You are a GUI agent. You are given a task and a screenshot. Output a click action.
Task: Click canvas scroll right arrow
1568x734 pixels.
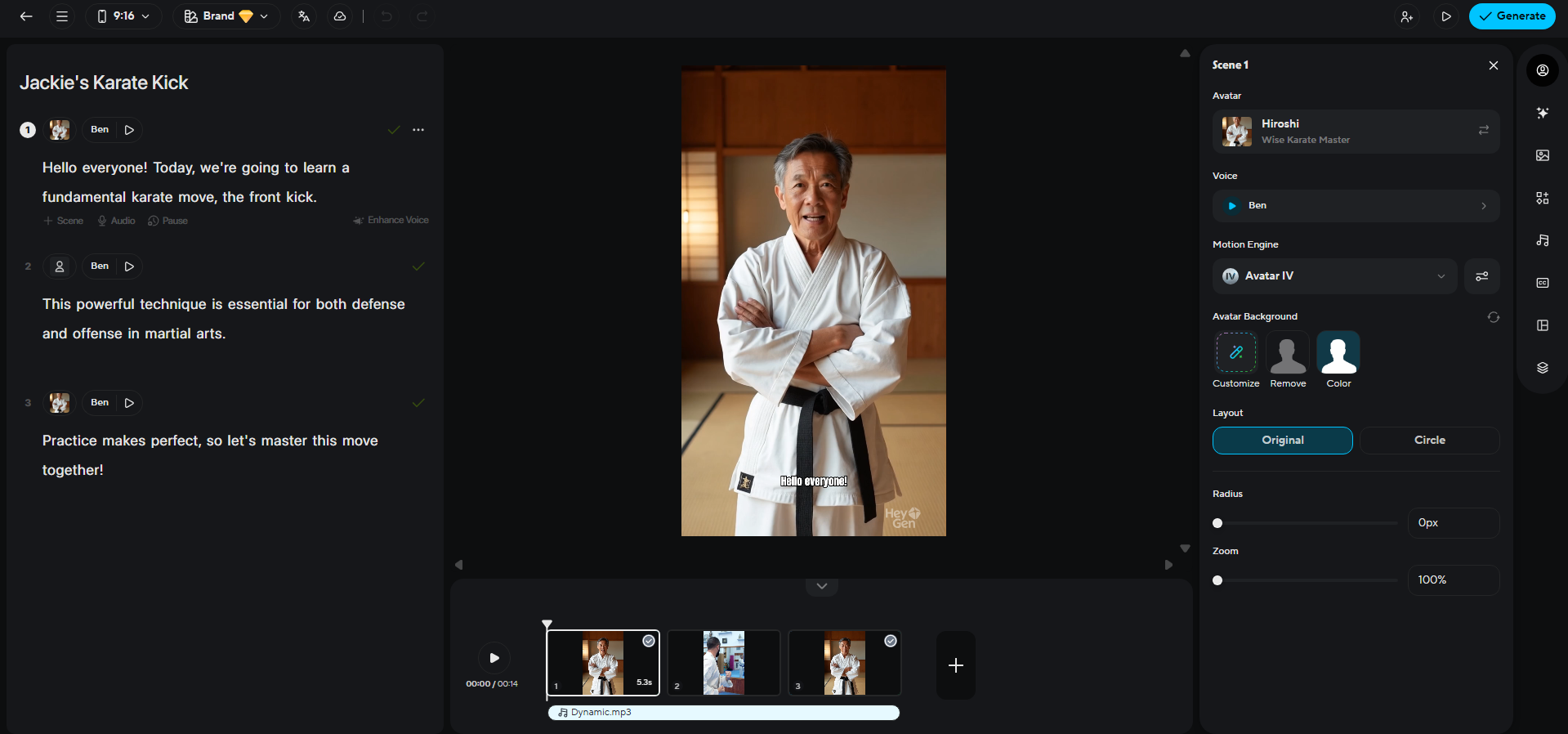[1168, 565]
